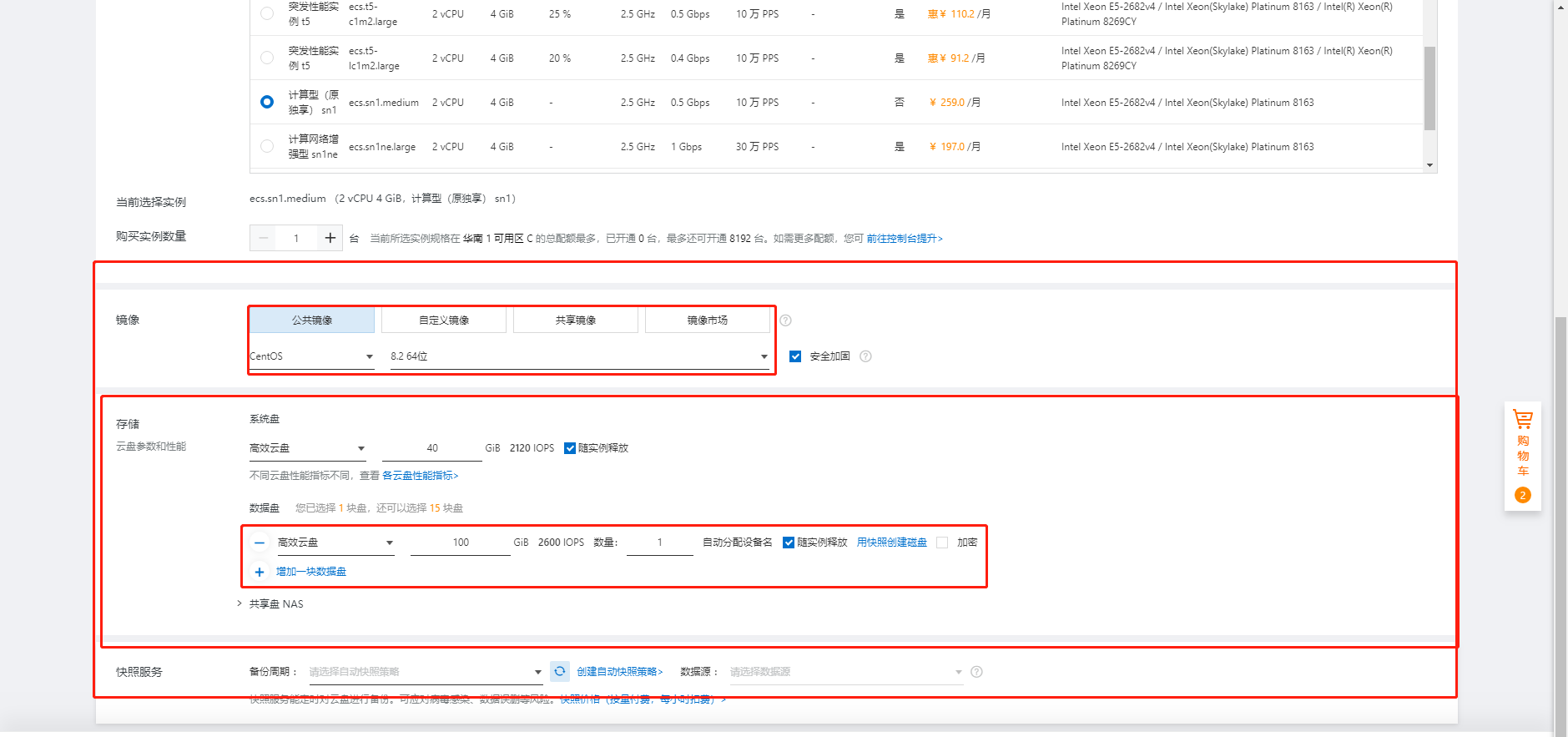Select the ecs.sn1ne.large instance radio button
This screenshot has width=1568, height=737.
(x=267, y=147)
